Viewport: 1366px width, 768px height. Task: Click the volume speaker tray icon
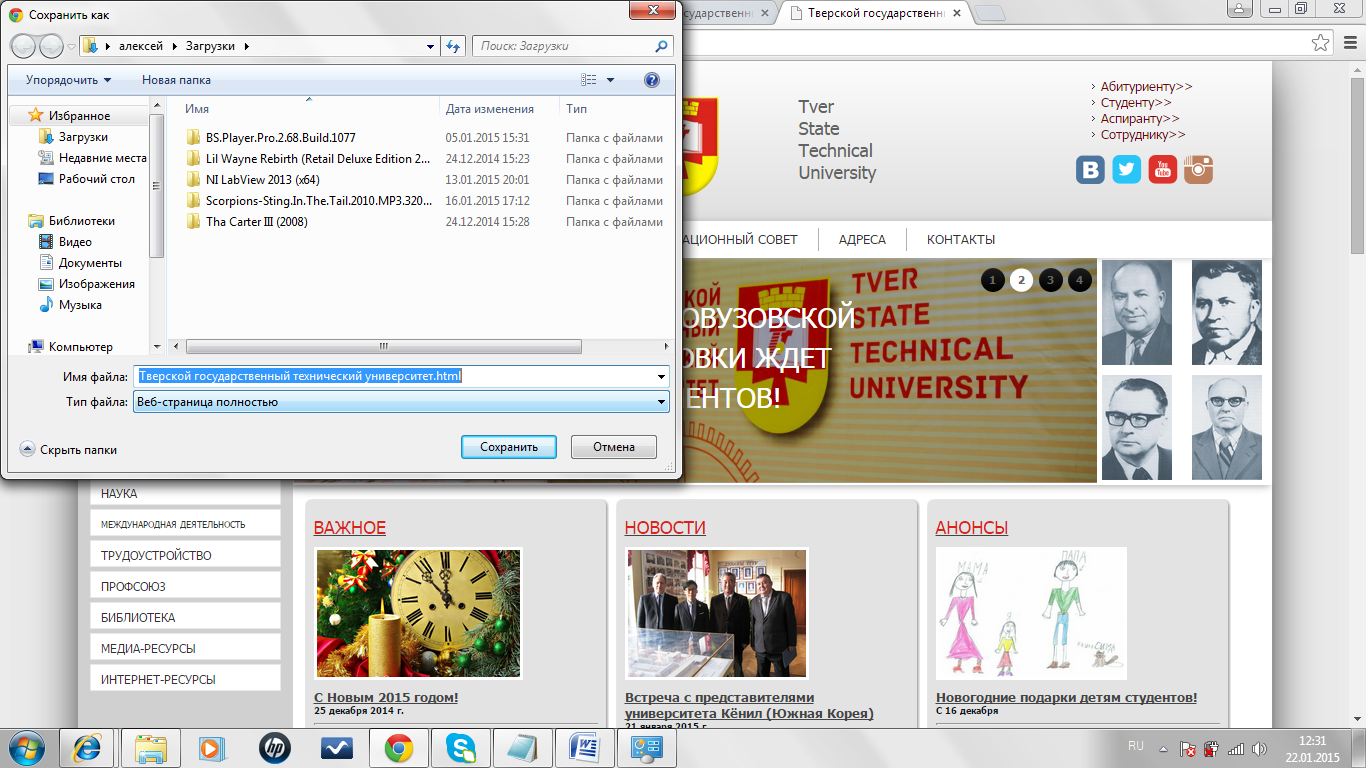[1260, 748]
